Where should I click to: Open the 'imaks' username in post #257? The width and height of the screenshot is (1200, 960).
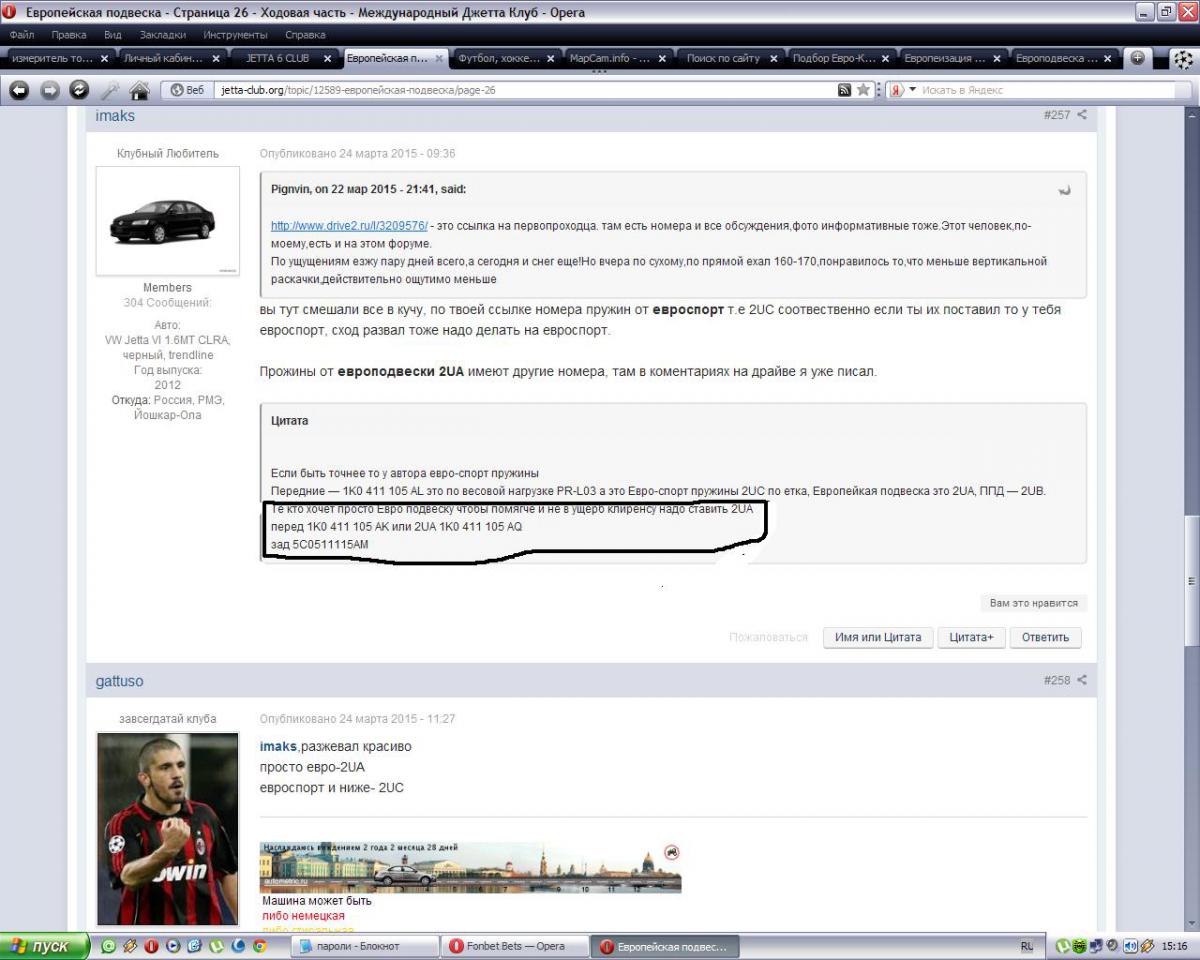tap(115, 116)
